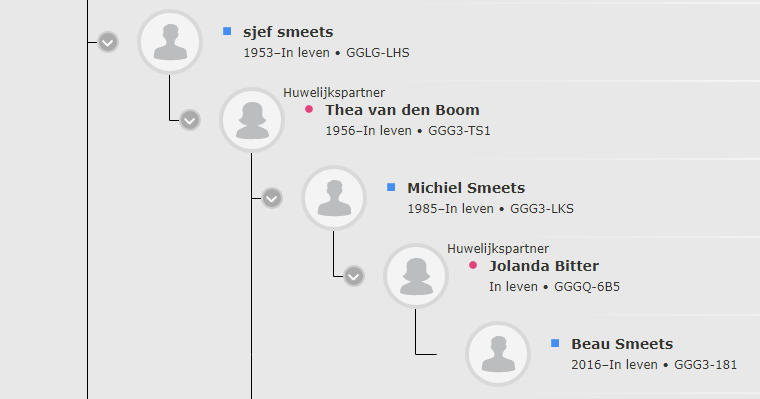Open Beau Smeets name link

(622, 344)
